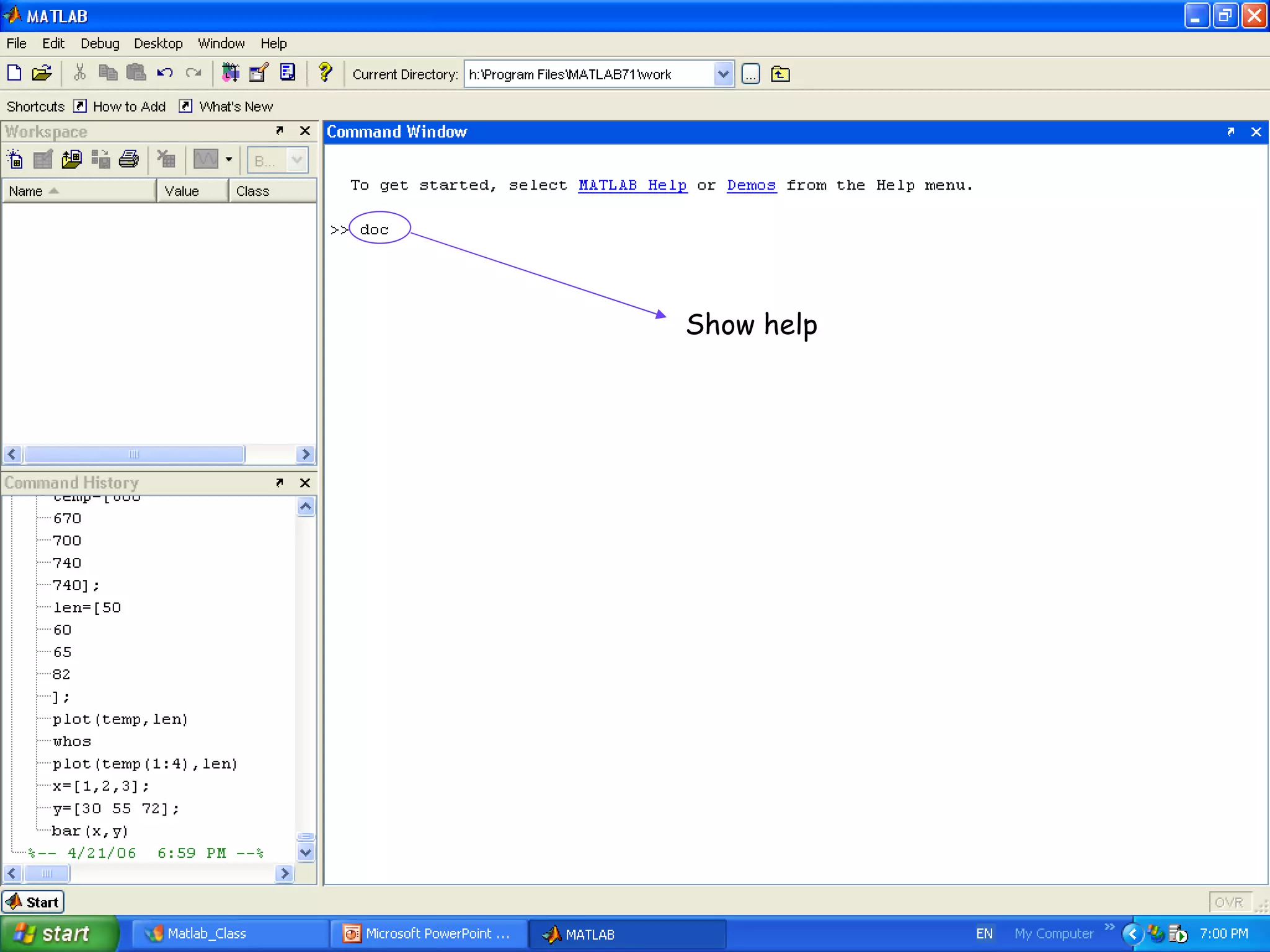
Task: Click the Undo arrow icon
Action: click(164, 73)
